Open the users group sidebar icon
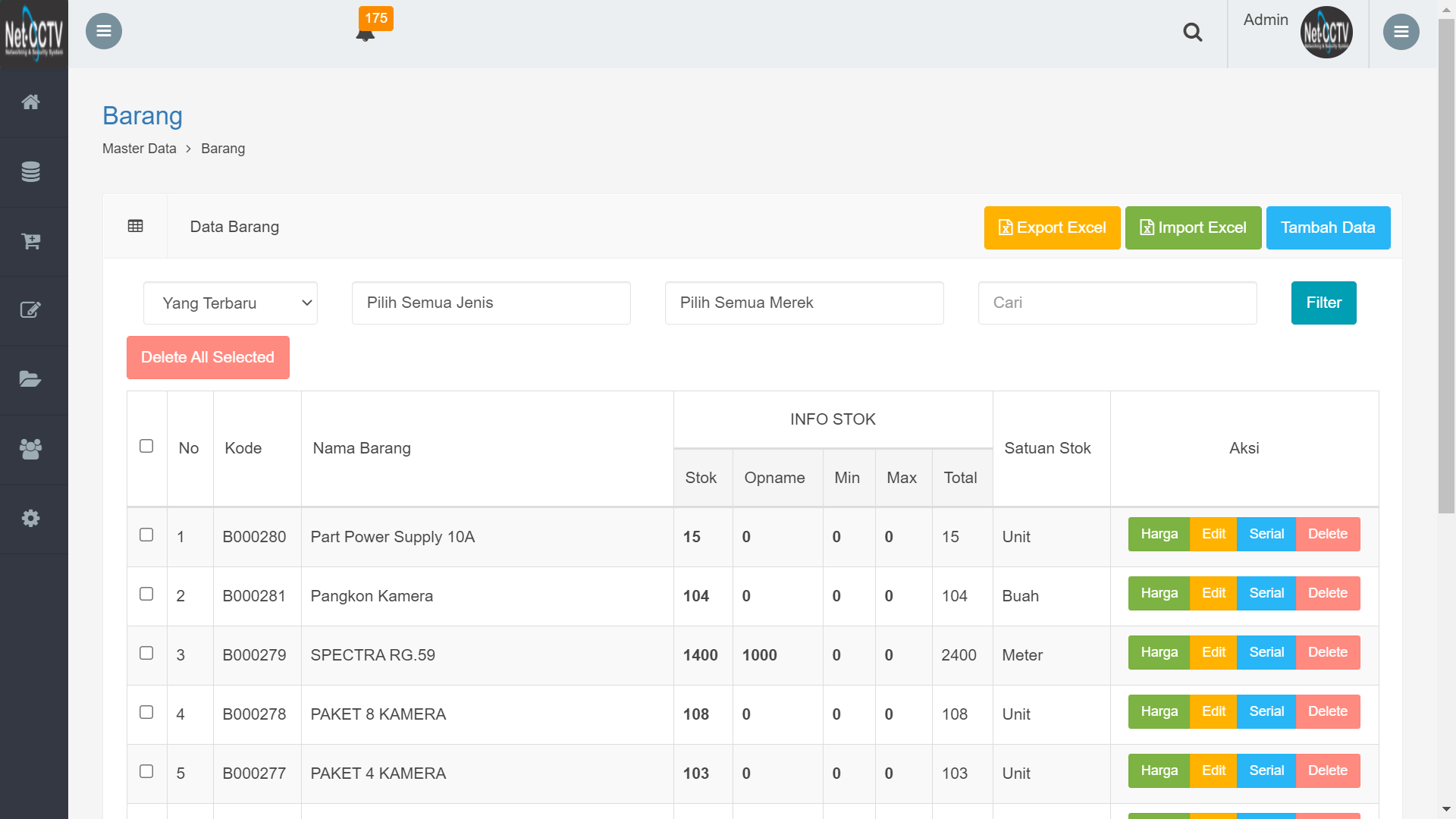 click(x=31, y=449)
